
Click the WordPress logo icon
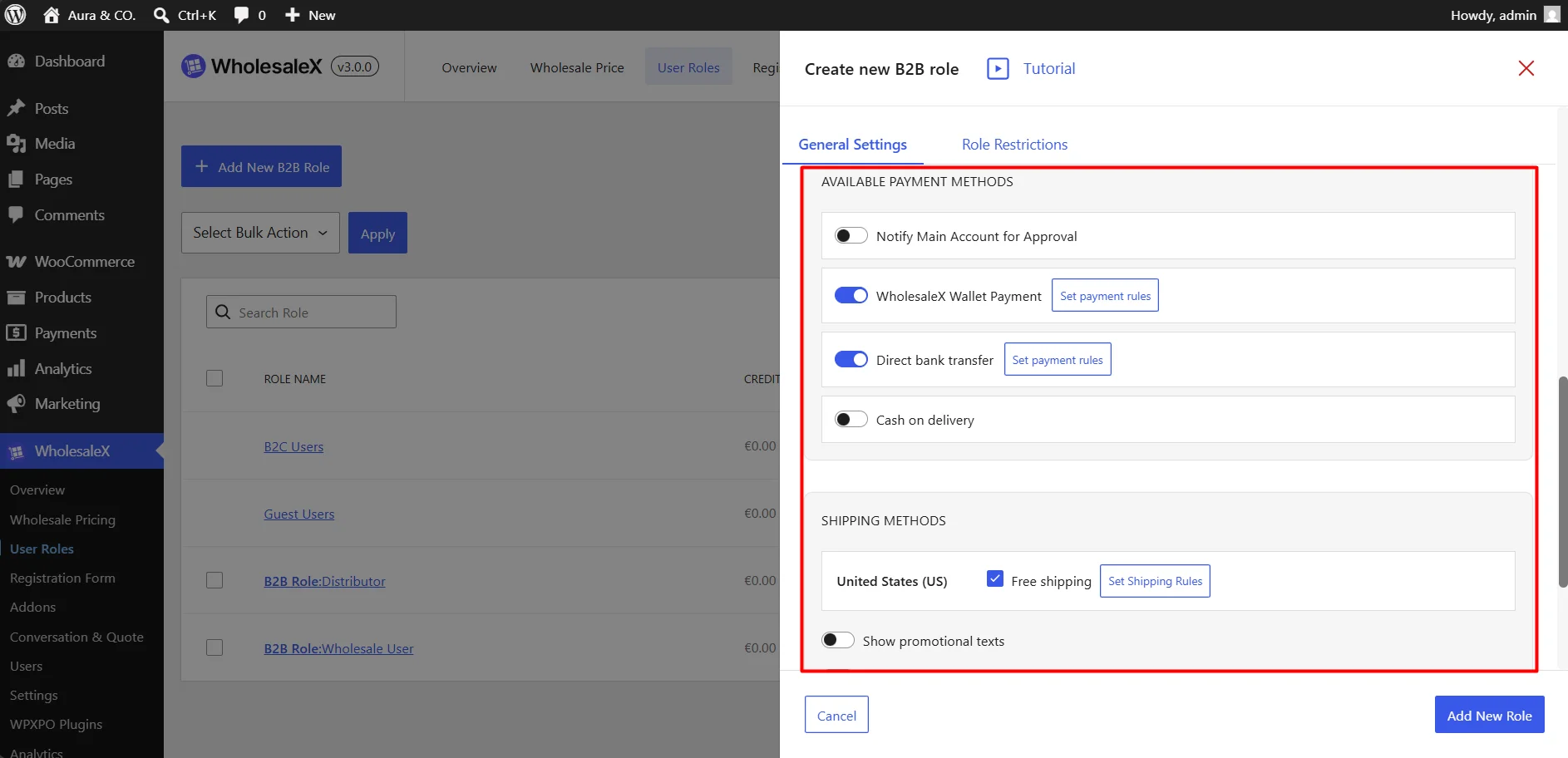click(16, 15)
